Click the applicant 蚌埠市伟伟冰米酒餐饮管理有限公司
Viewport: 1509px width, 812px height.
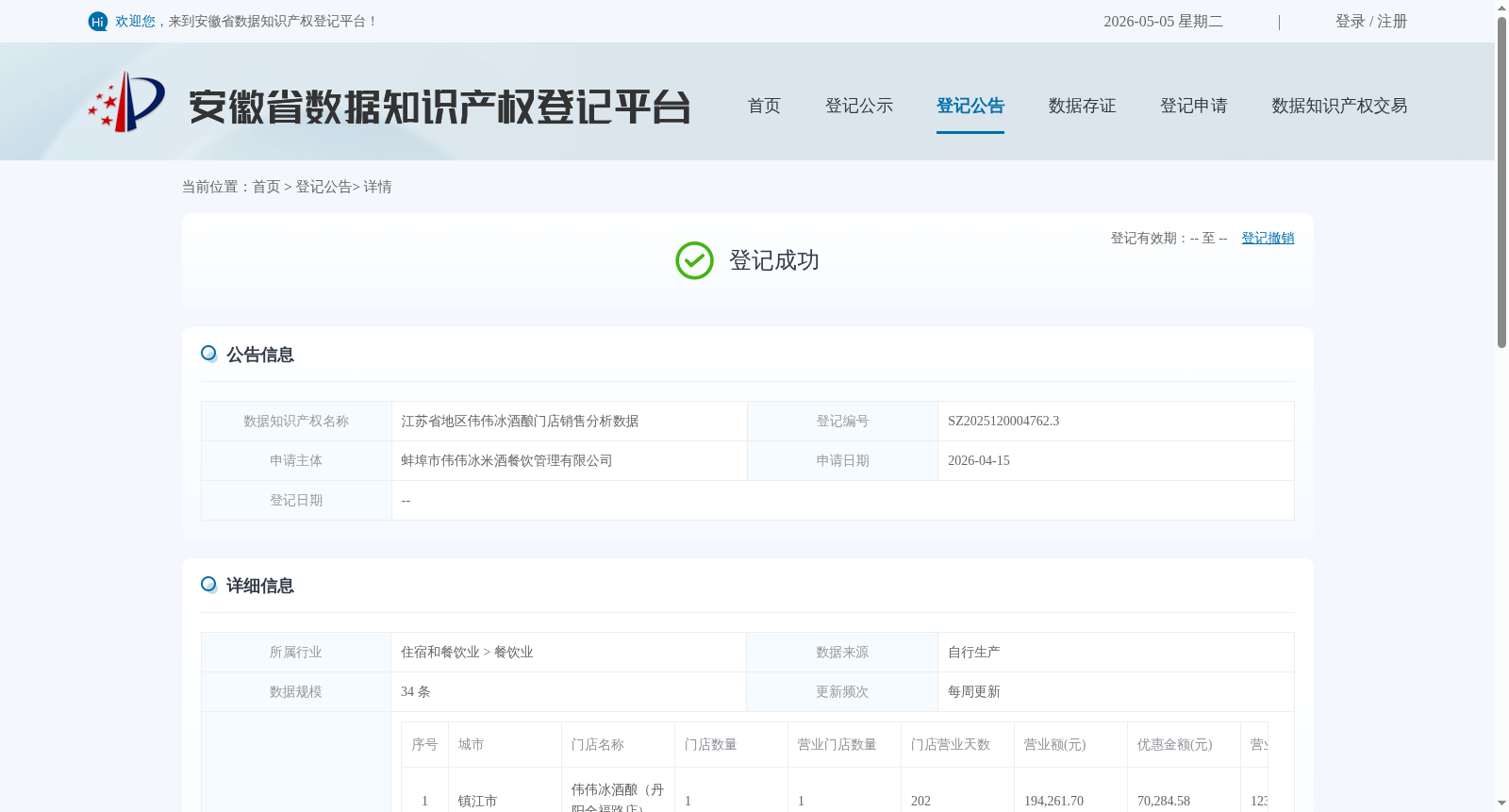(506, 460)
